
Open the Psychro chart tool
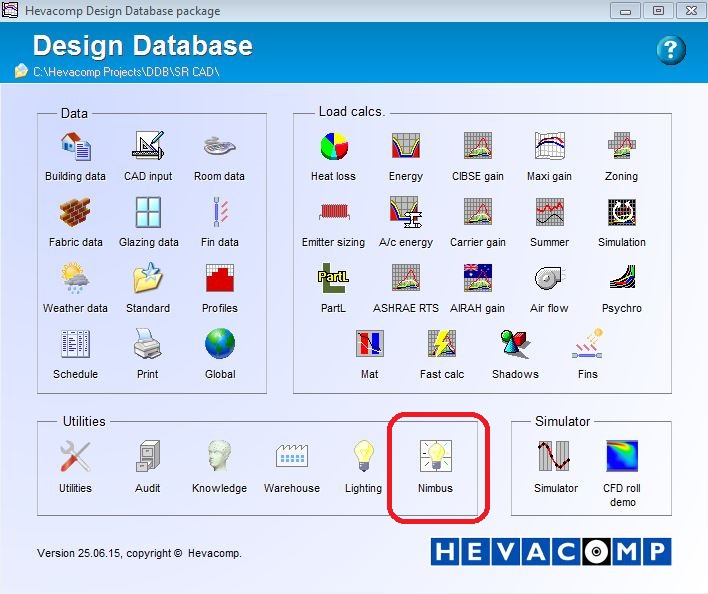(x=622, y=277)
